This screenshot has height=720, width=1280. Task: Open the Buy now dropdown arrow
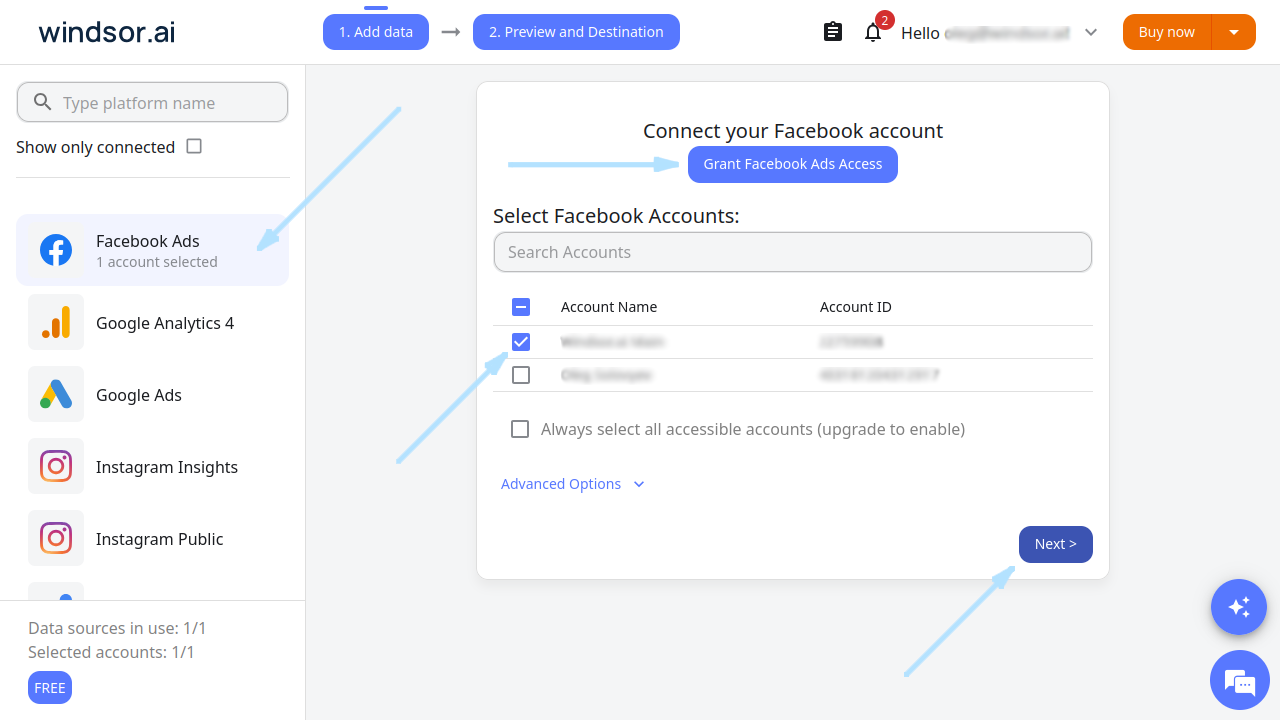[1234, 32]
